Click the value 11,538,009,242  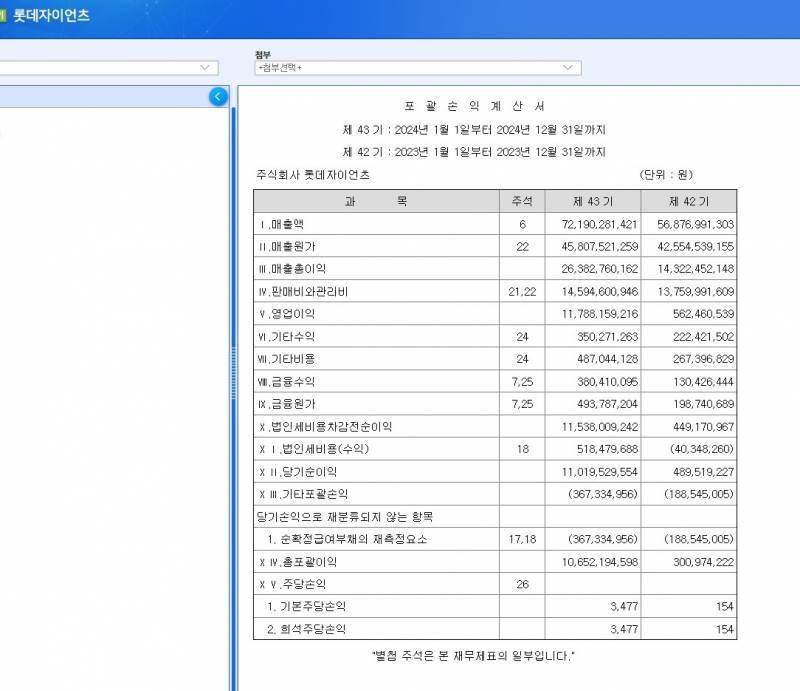coord(599,427)
